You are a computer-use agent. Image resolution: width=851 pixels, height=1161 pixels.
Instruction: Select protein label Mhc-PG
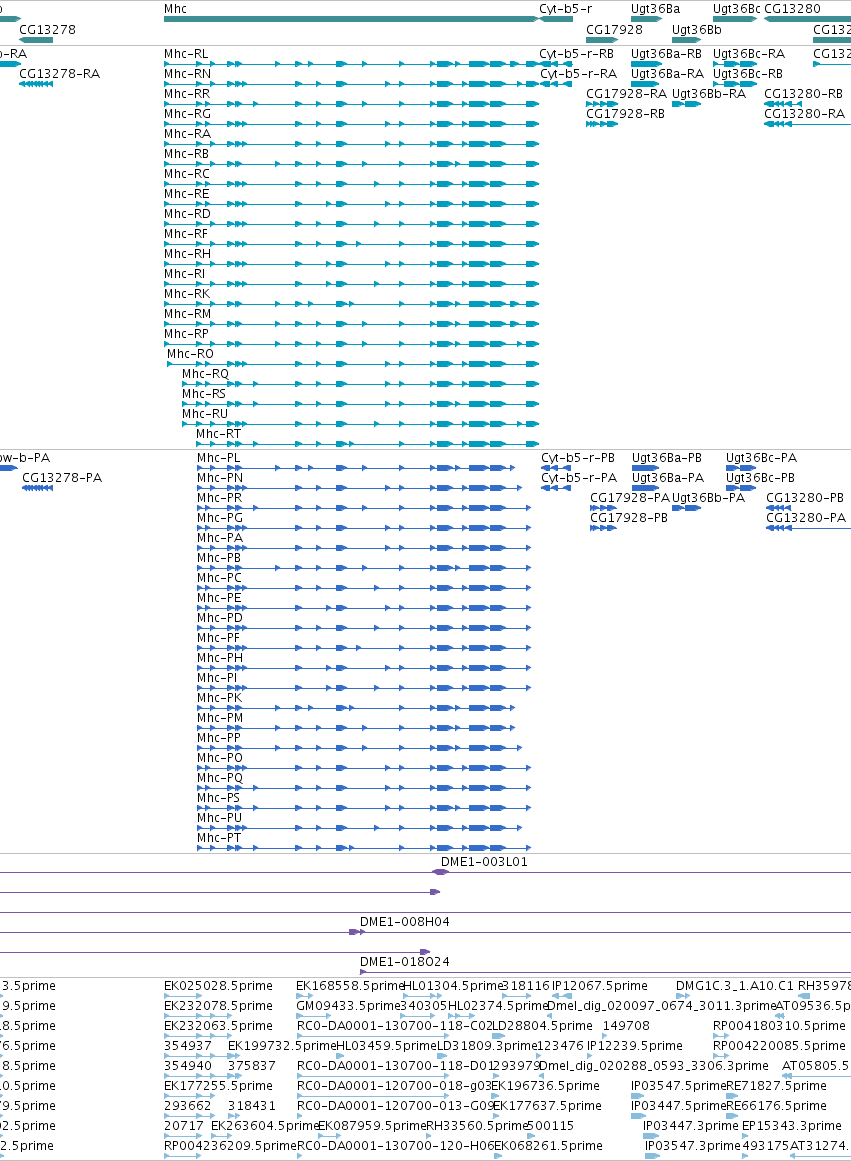click(220, 518)
